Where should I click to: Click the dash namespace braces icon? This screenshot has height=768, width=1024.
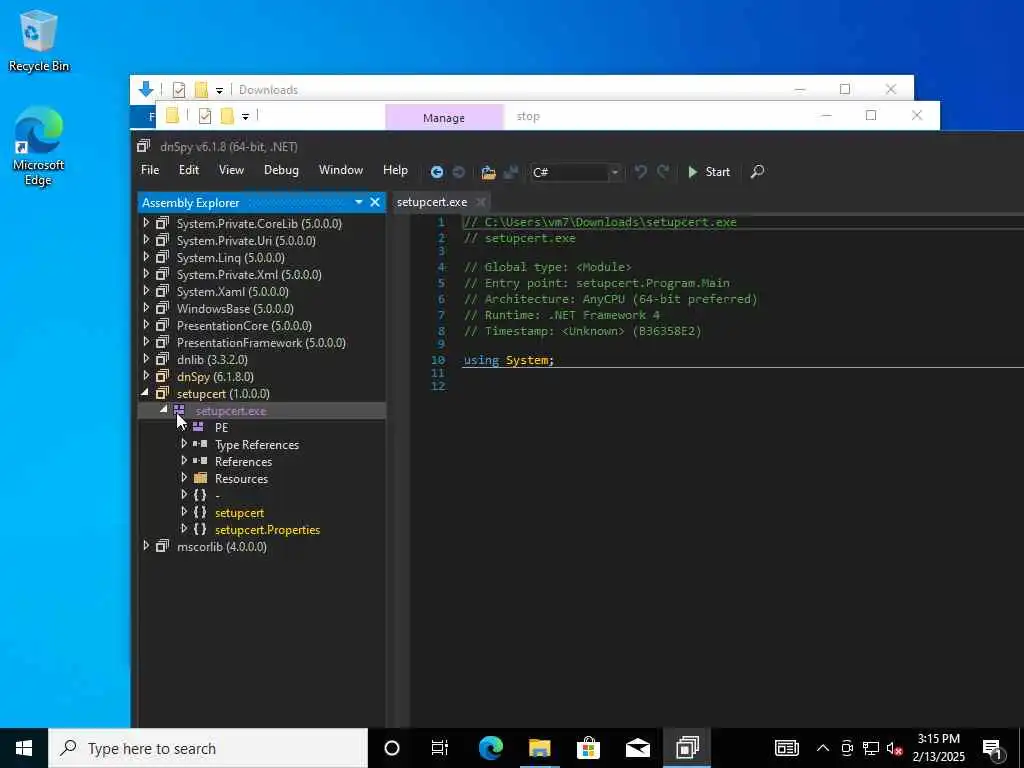click(200, 495)
